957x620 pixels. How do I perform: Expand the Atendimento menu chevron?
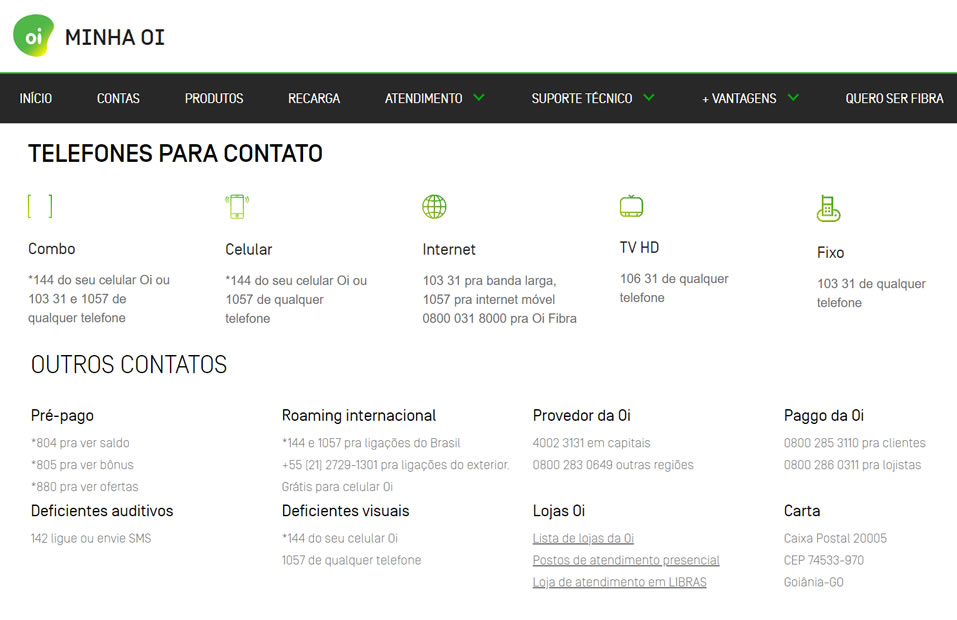point(479,98)
